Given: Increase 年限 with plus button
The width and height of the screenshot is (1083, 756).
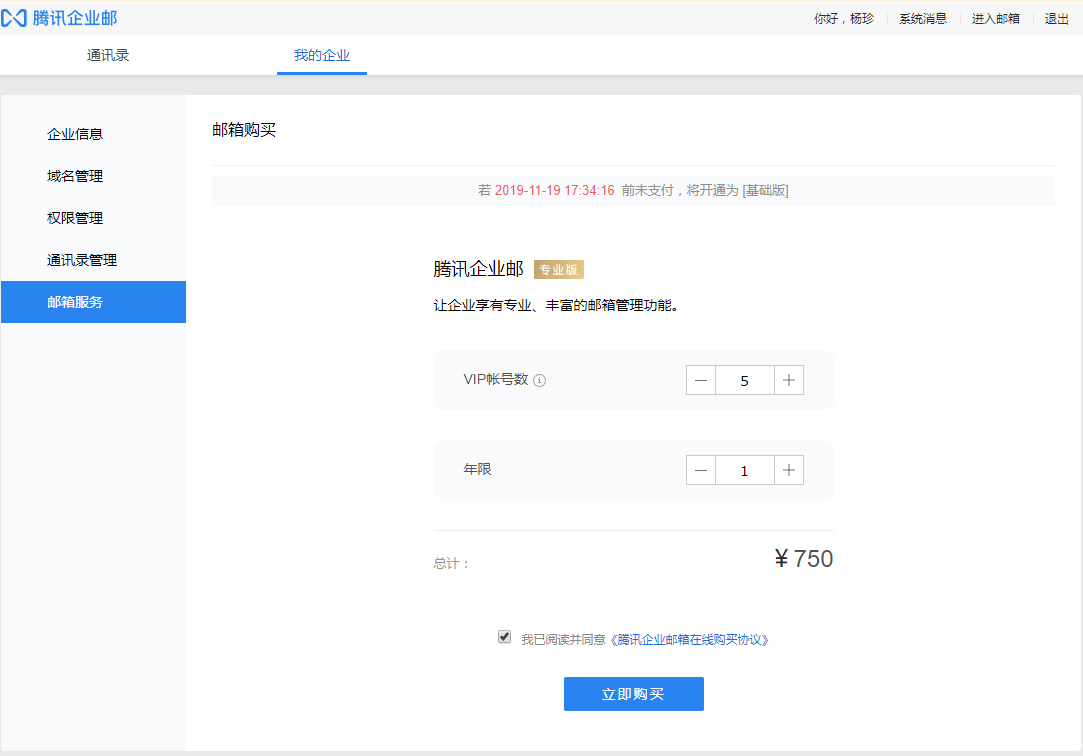Looking at the screenshot, I should coord(789,470).
